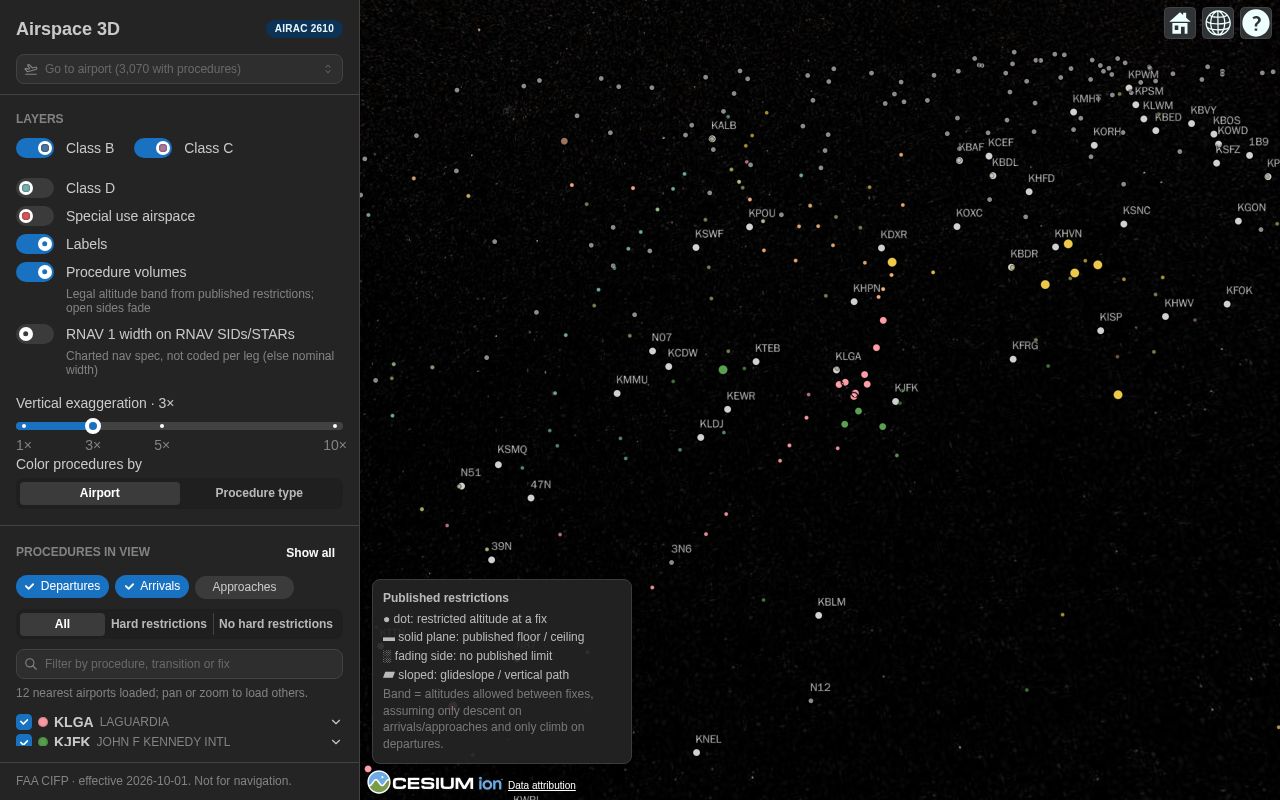Click the Show all button

(310, 553)
